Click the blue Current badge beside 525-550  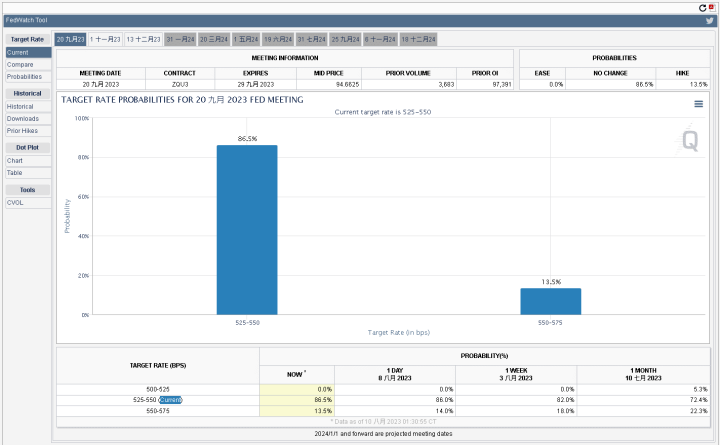click(x=170, y=400)
